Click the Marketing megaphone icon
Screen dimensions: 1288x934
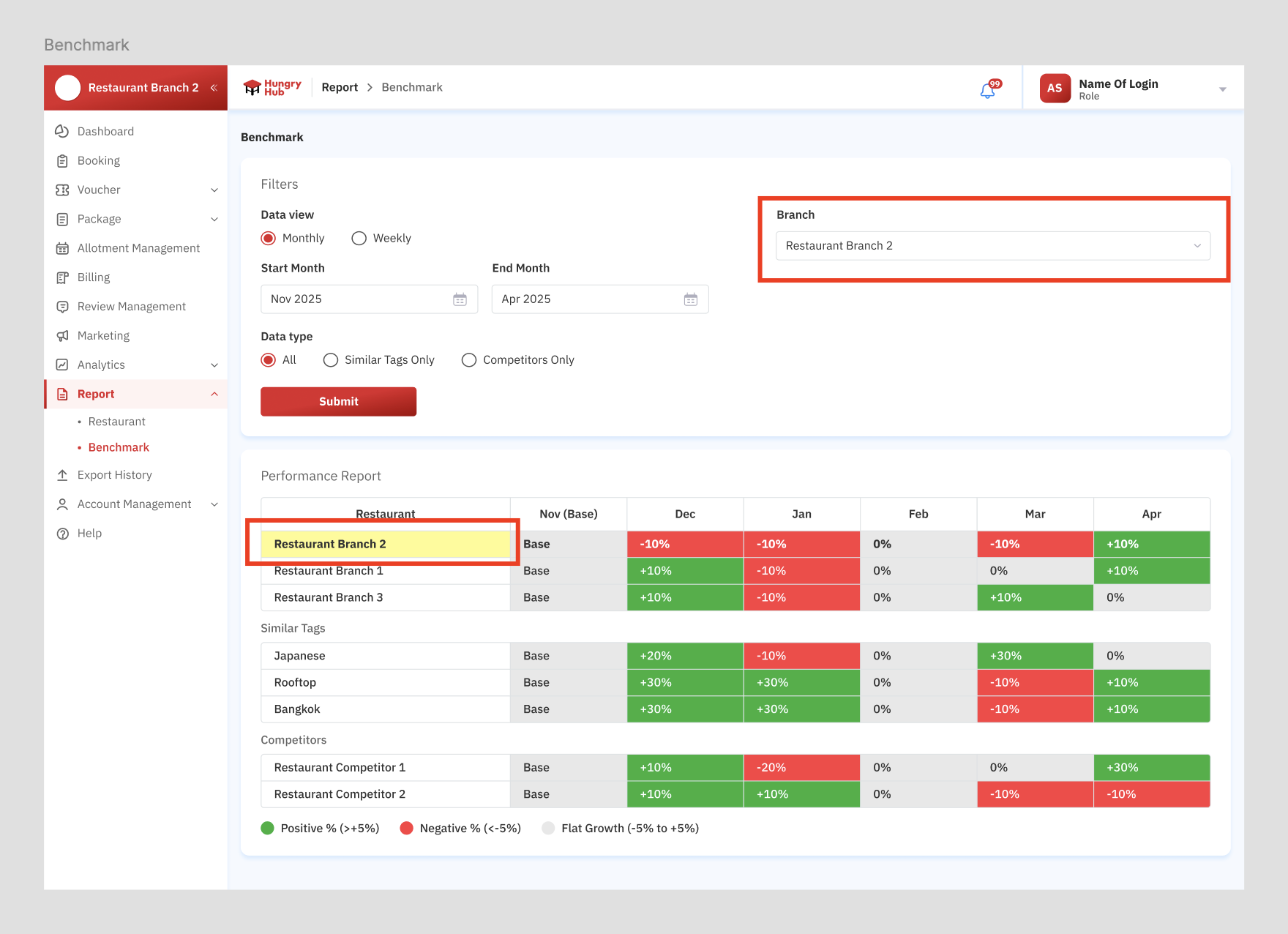coord(62,336)
